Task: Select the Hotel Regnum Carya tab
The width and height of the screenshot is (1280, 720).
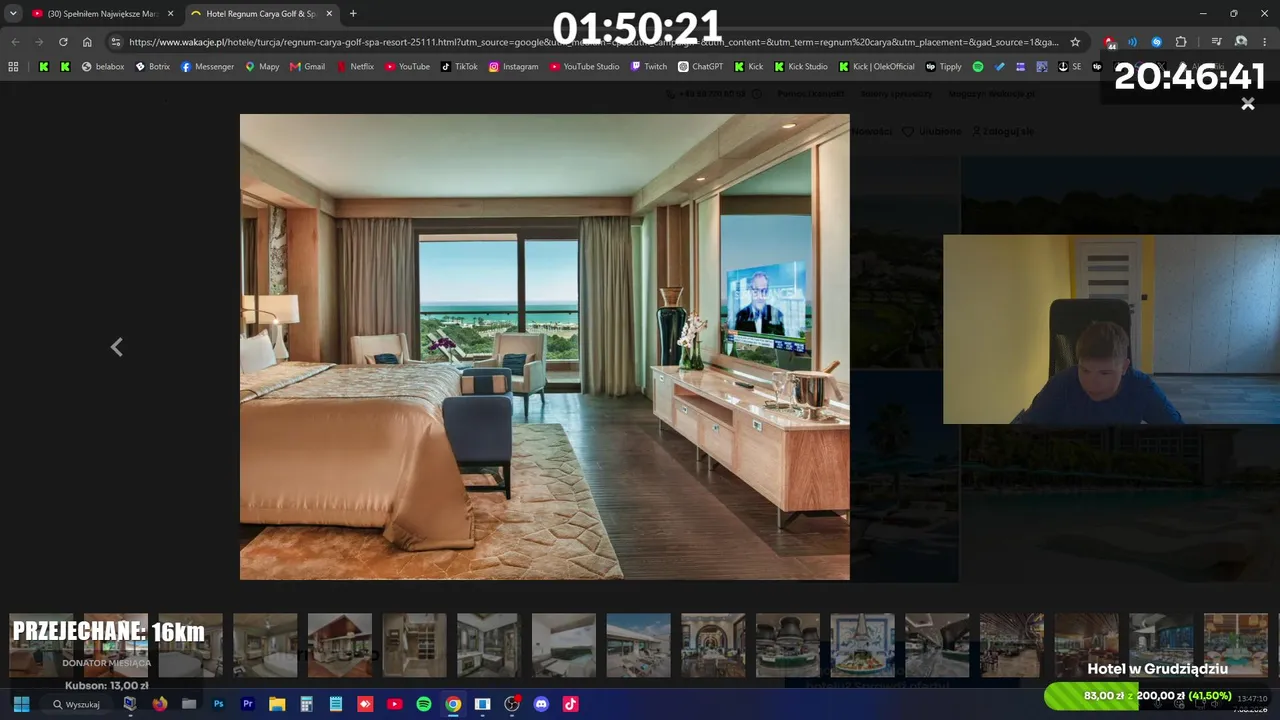Action: coord(262,14)
